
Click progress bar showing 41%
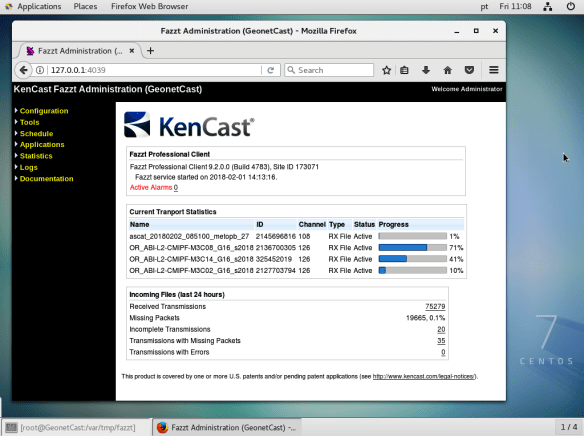click(x=413, y=259)
